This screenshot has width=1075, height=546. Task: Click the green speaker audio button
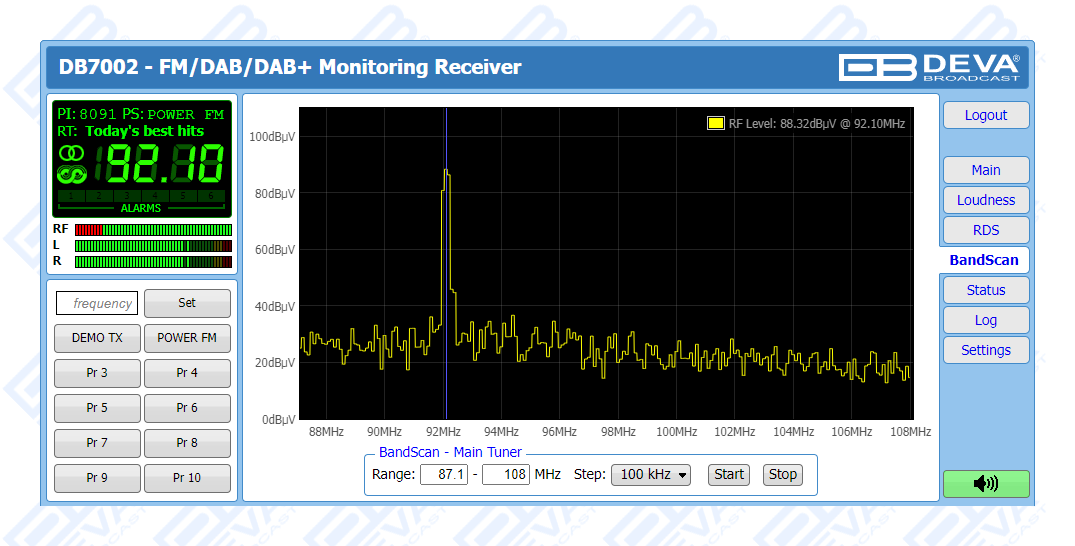(x=985, y=484)
